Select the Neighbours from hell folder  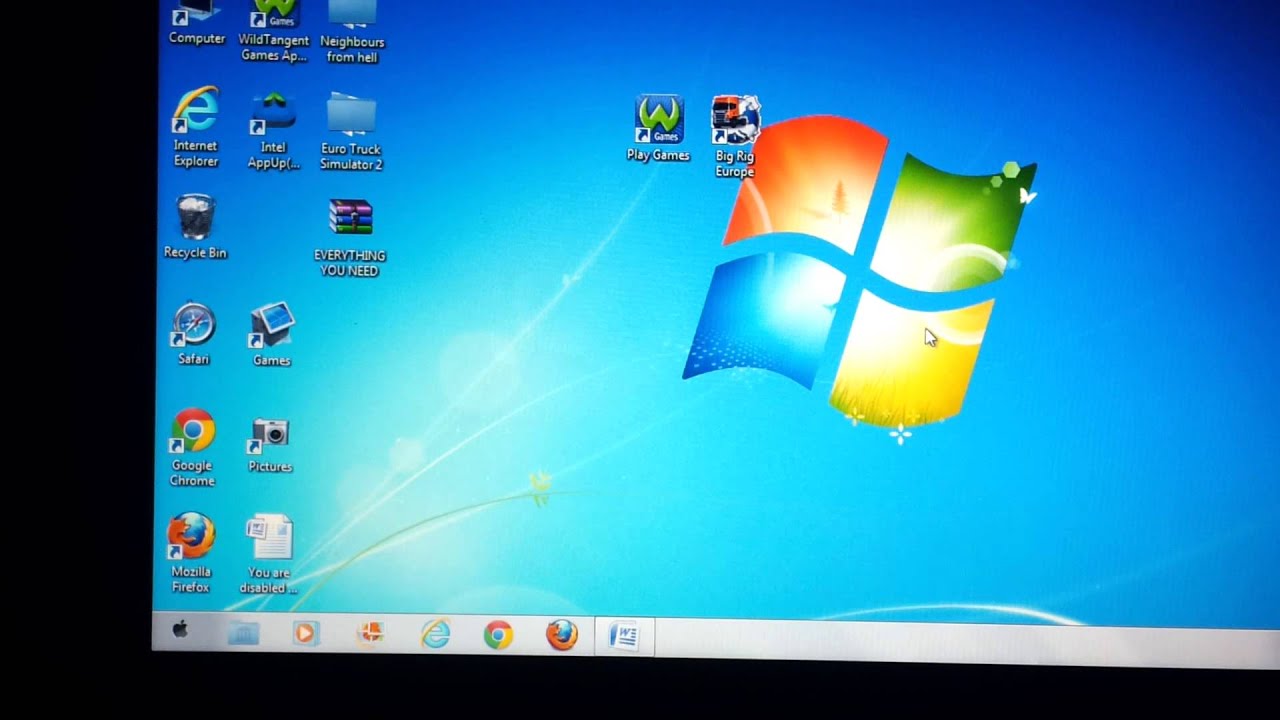click(x=352, y=32)
